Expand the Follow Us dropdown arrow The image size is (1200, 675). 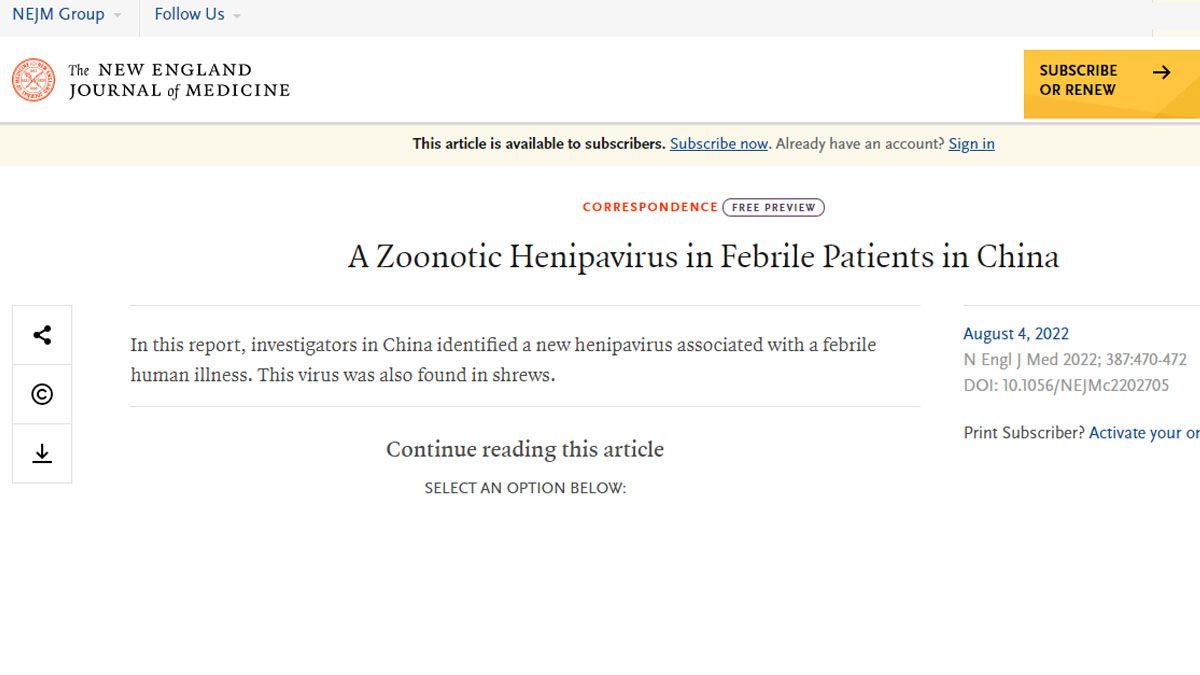(x=236, y=16)
